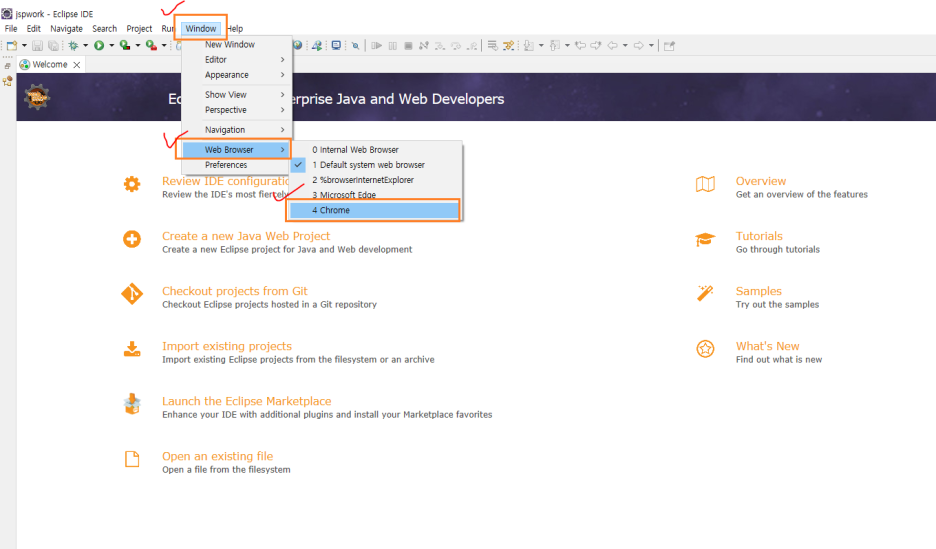Open the File menu
Image resolution: width=936 pixels, height=549 pixels.
click(11, 29)
